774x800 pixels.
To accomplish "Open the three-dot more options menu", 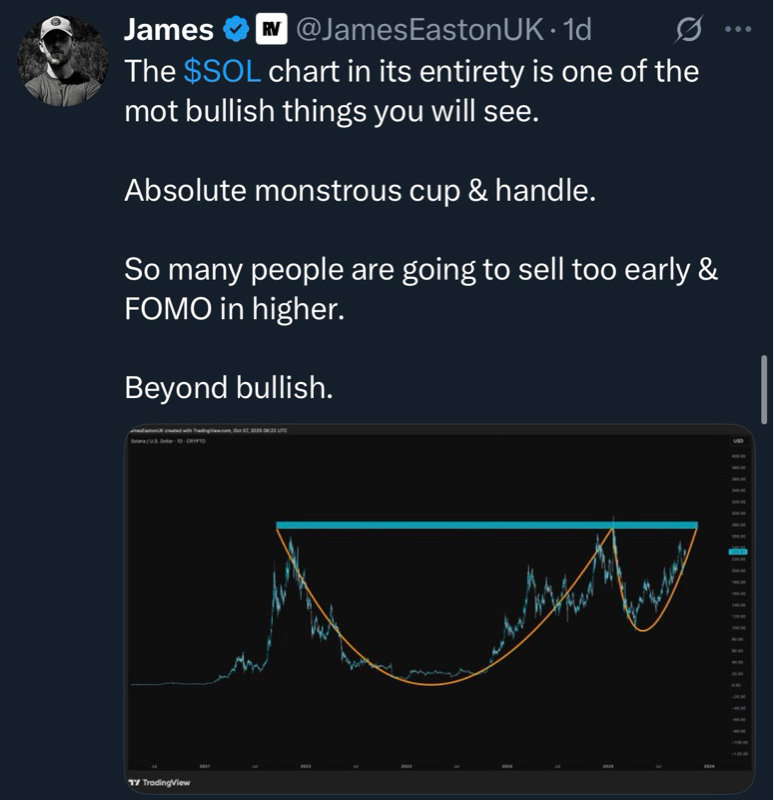I will 737,30.
